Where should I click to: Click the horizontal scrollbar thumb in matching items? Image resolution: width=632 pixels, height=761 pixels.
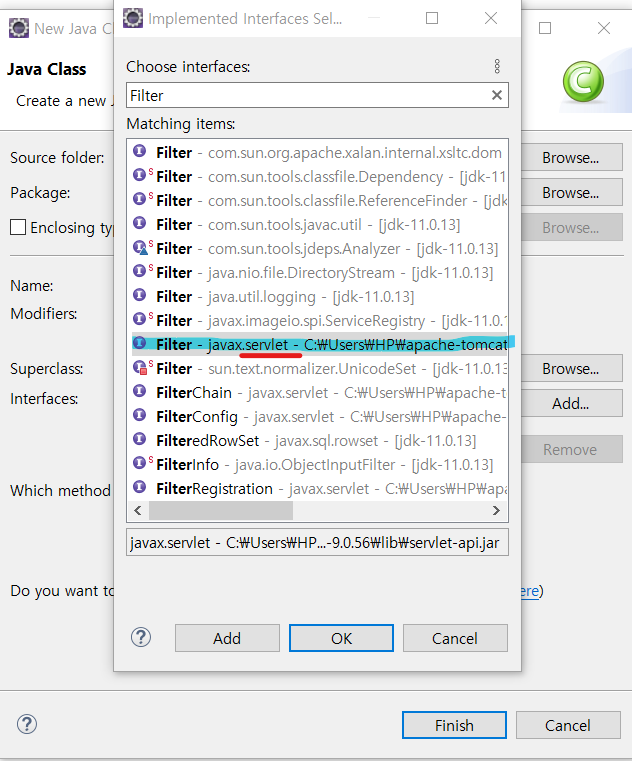coord(221,510)
